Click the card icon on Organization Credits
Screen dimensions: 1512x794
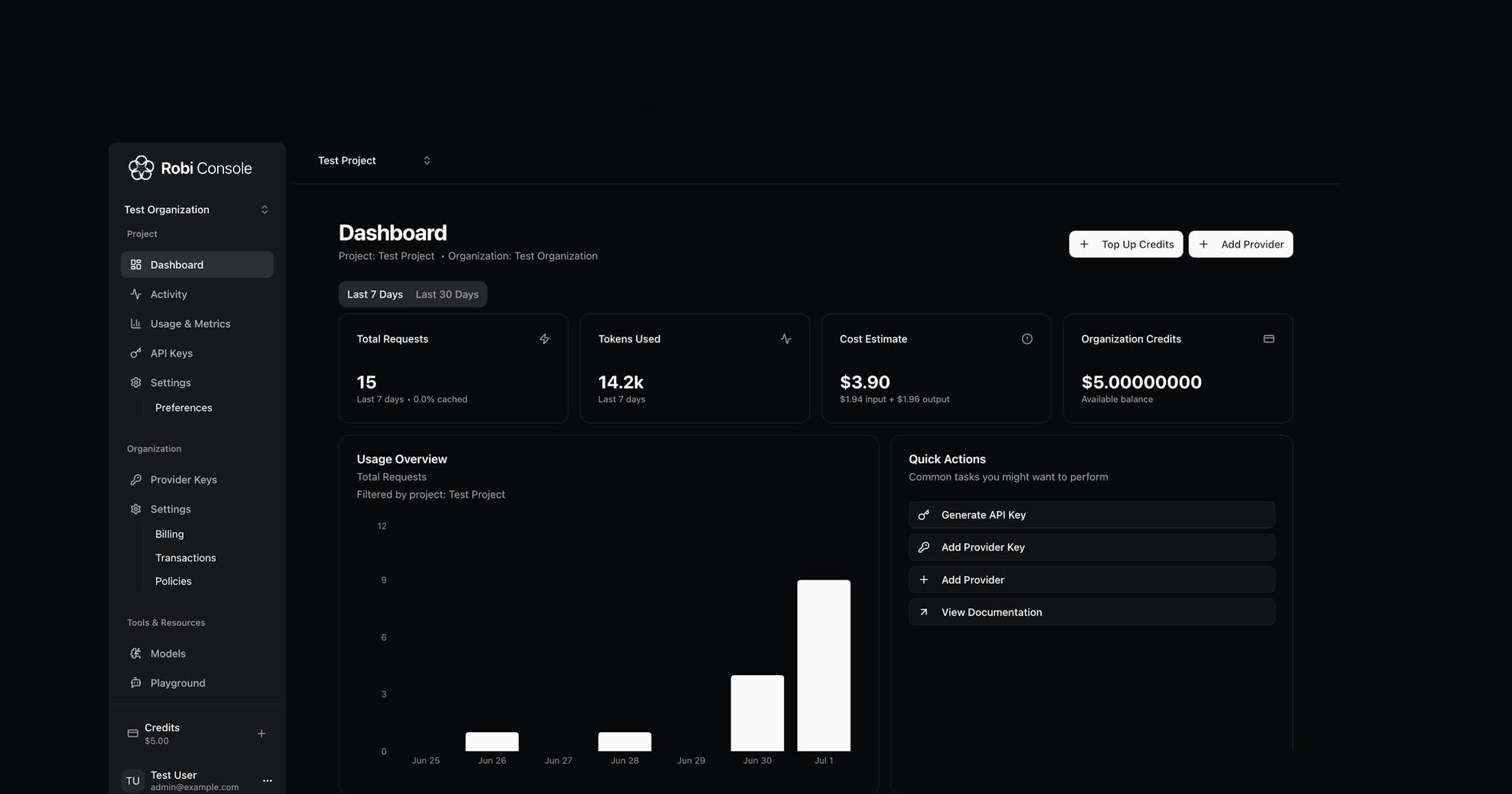coord(1269,339)
